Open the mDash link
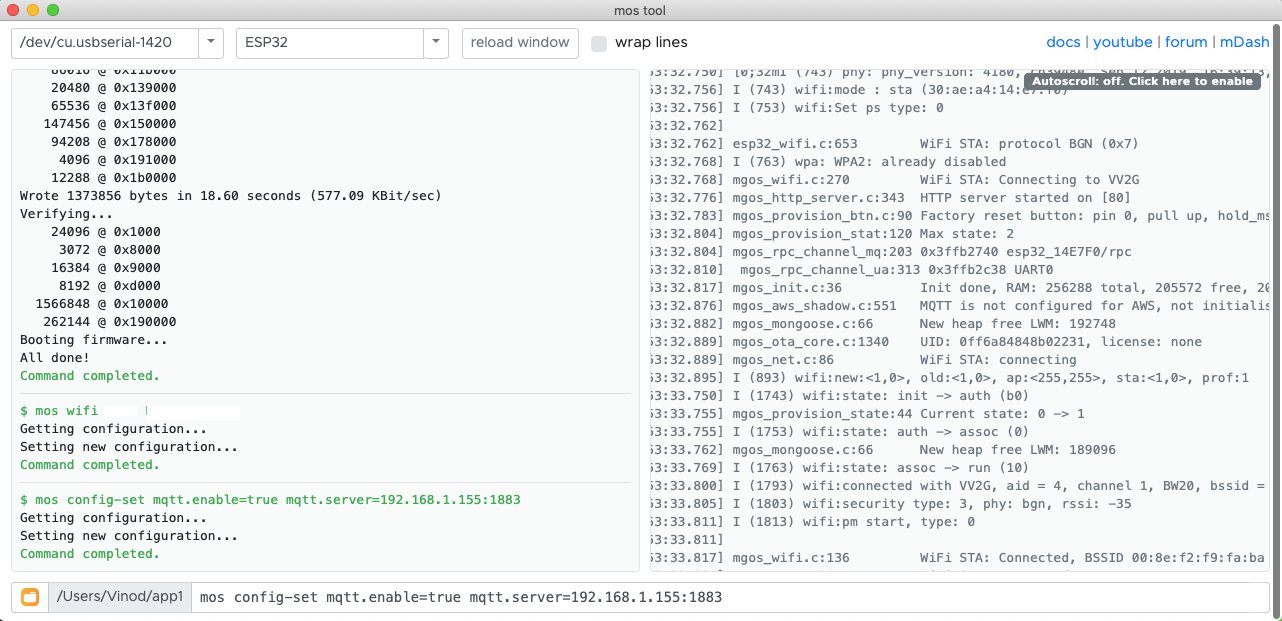 1244,42
